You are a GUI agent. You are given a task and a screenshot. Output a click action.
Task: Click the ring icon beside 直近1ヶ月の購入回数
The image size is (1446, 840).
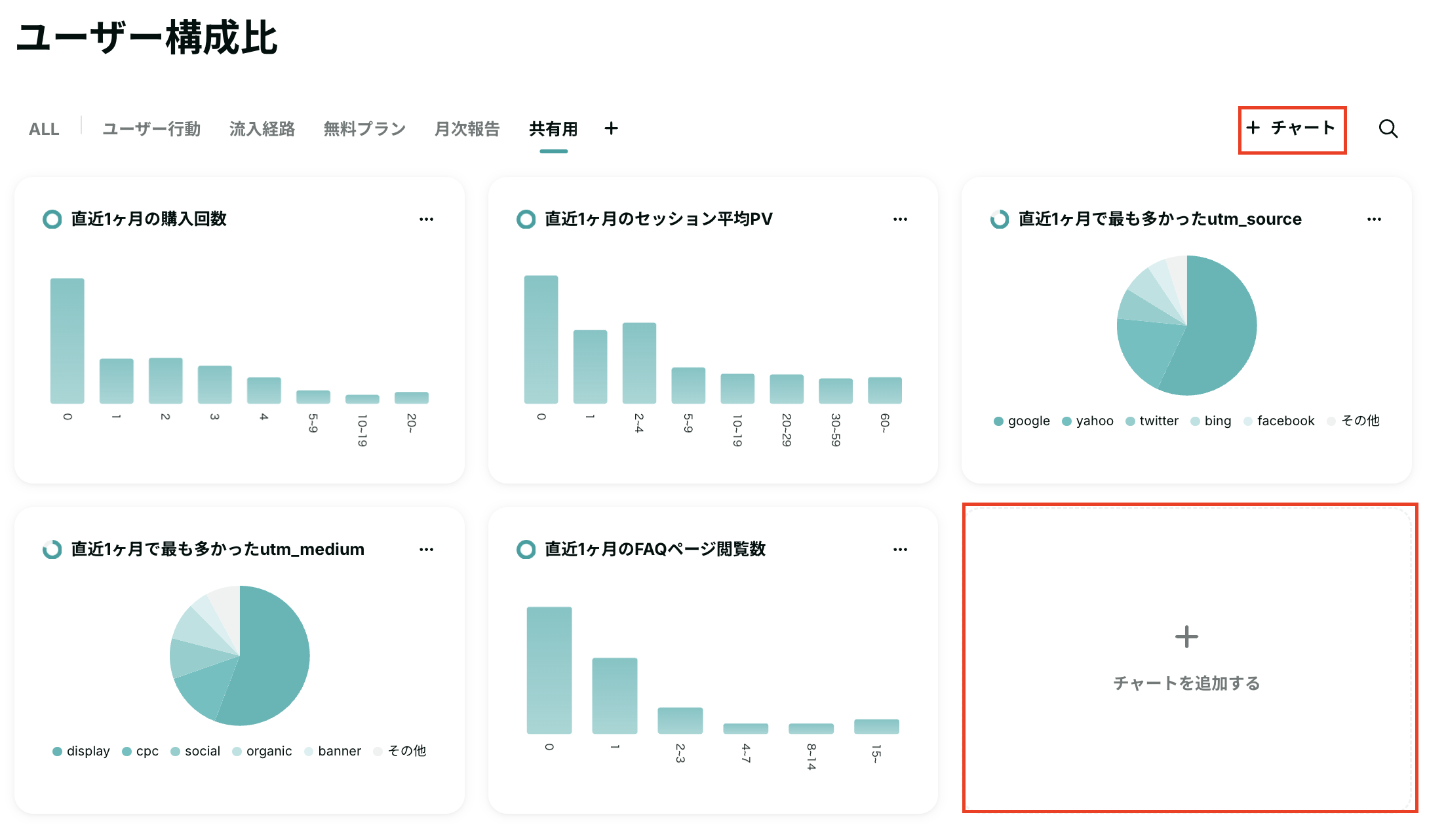pyautogui.click(x=52, y=219)
